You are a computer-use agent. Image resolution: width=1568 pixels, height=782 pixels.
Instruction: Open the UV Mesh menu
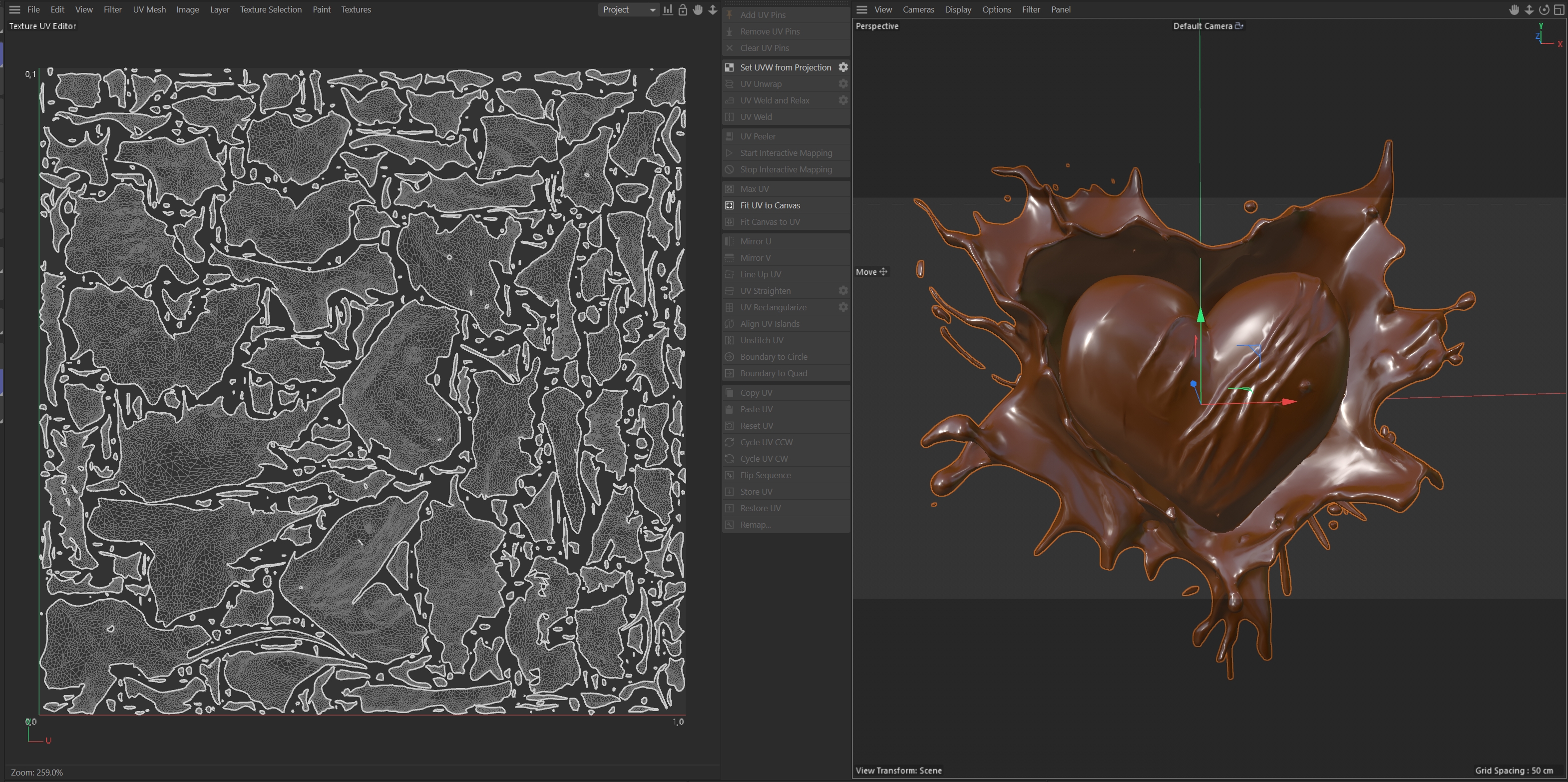(x=149, y=10)
